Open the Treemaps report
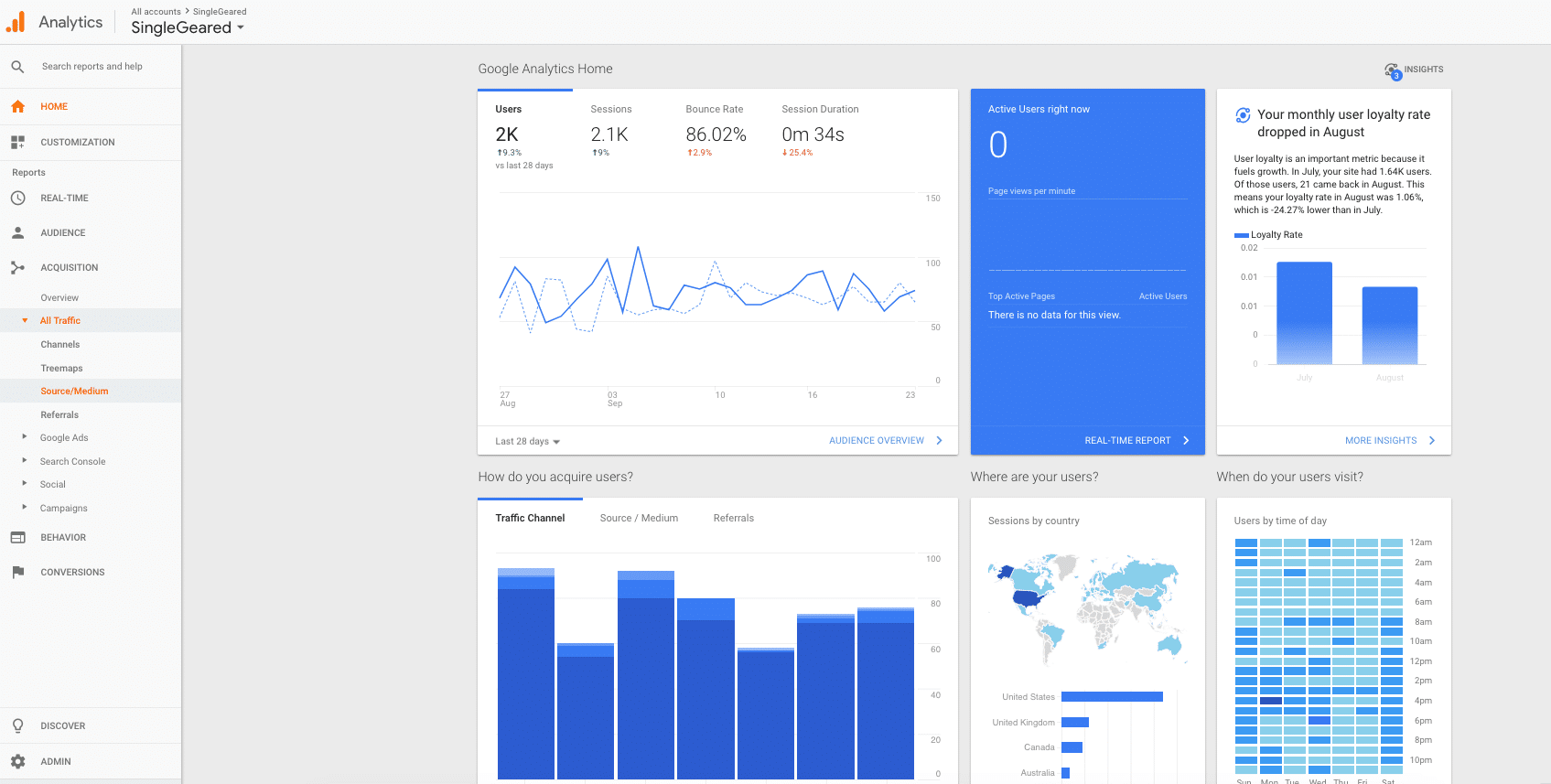Image resolution: width=1551 pixels, height=784 pixels. tap(61, 369)
